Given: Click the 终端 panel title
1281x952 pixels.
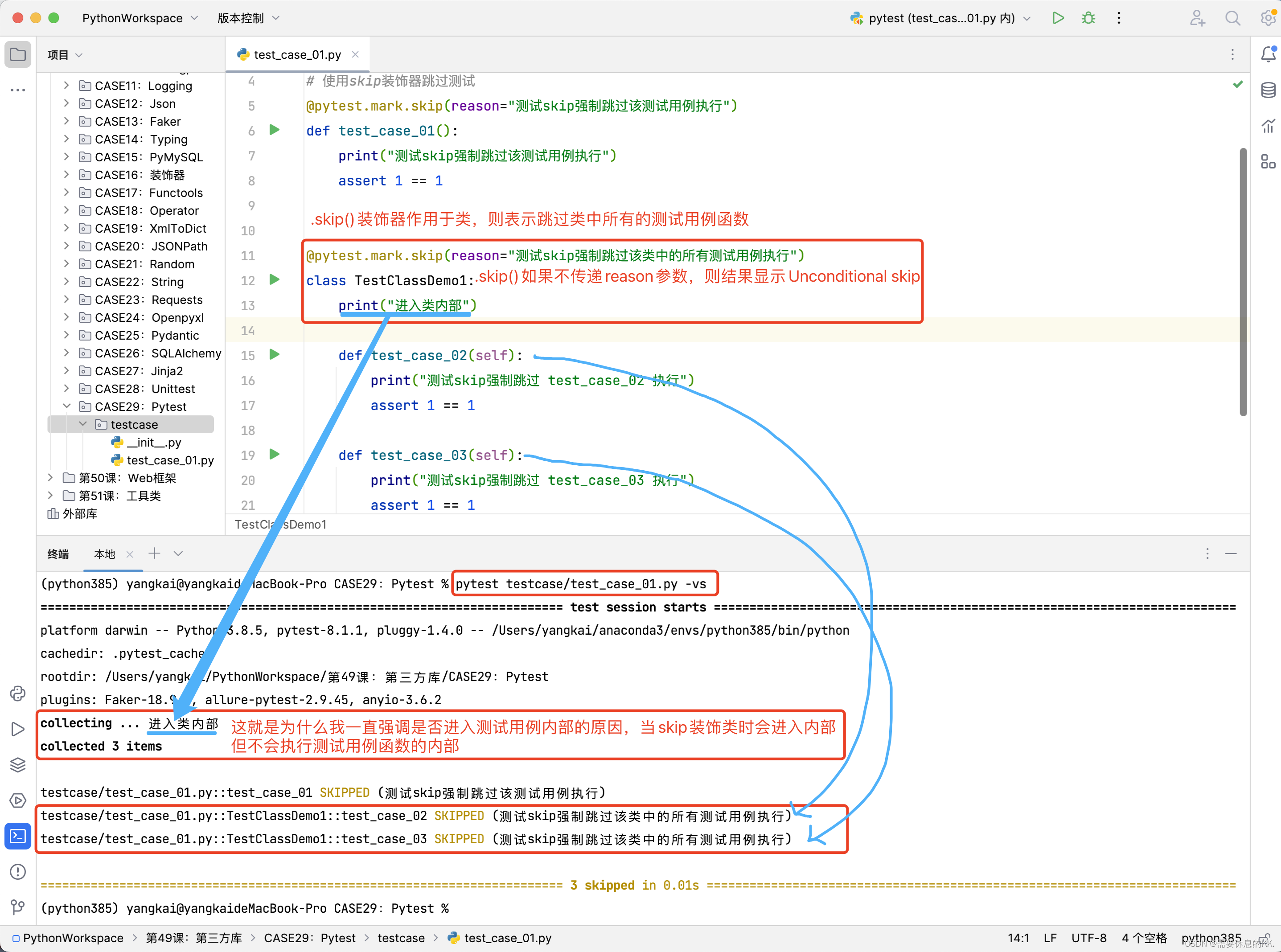Looking at the screenshot, I should (x=58, y=554).
